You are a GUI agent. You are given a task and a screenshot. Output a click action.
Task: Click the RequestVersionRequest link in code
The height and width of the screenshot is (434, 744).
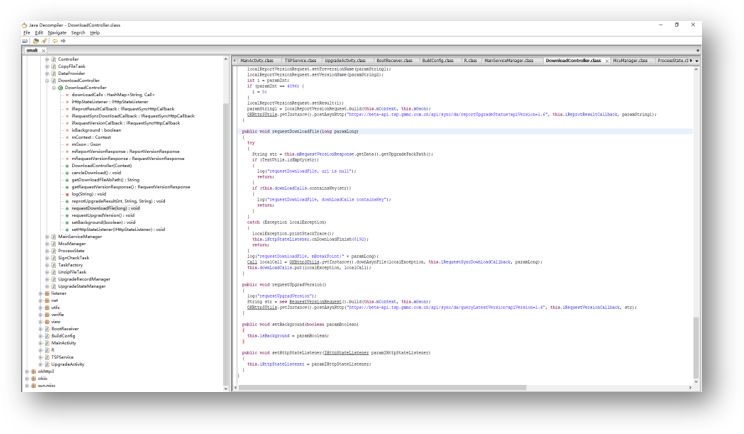(x=315, y=302)
